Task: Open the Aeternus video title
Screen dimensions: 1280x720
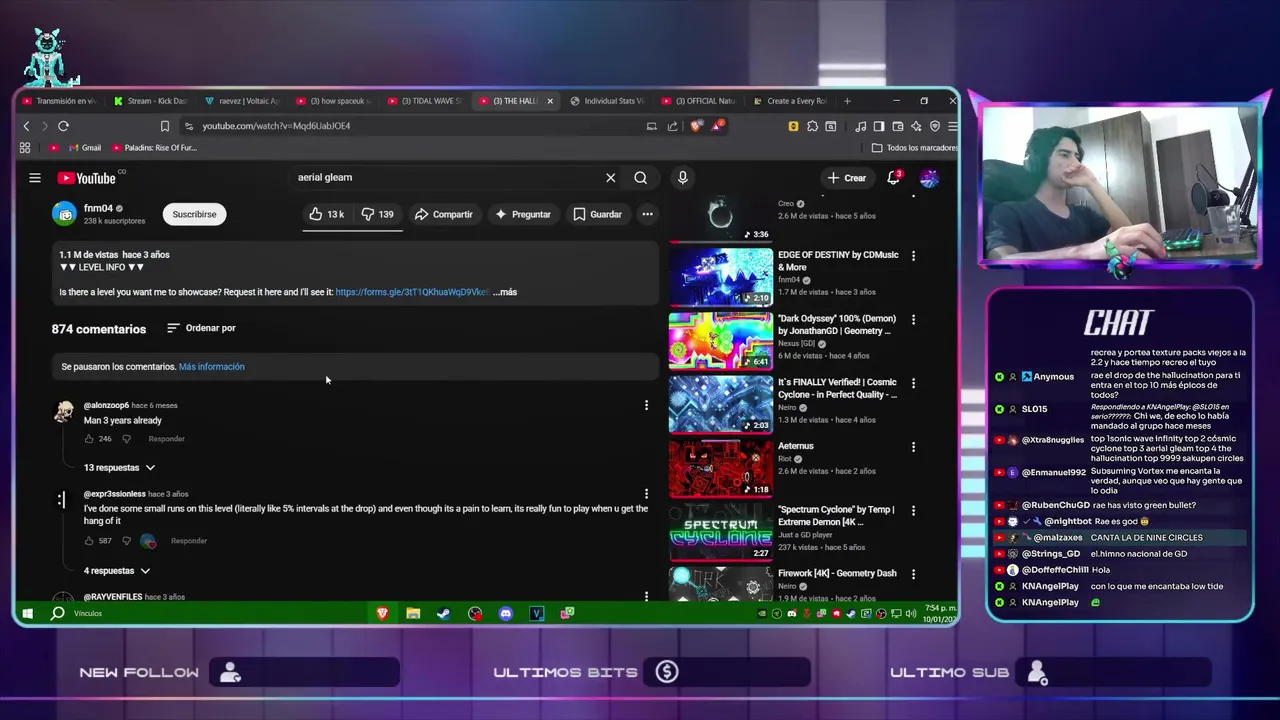Action: point(796,446)
